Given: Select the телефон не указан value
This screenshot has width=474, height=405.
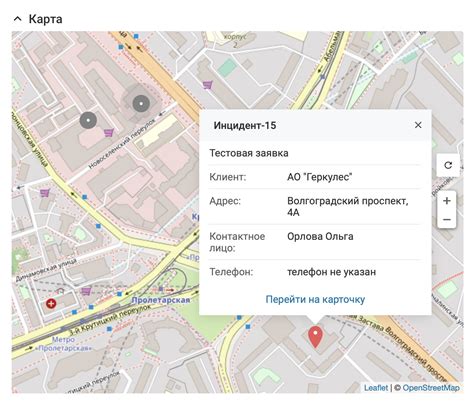Looking at the screenshot, I should point(332,272).
